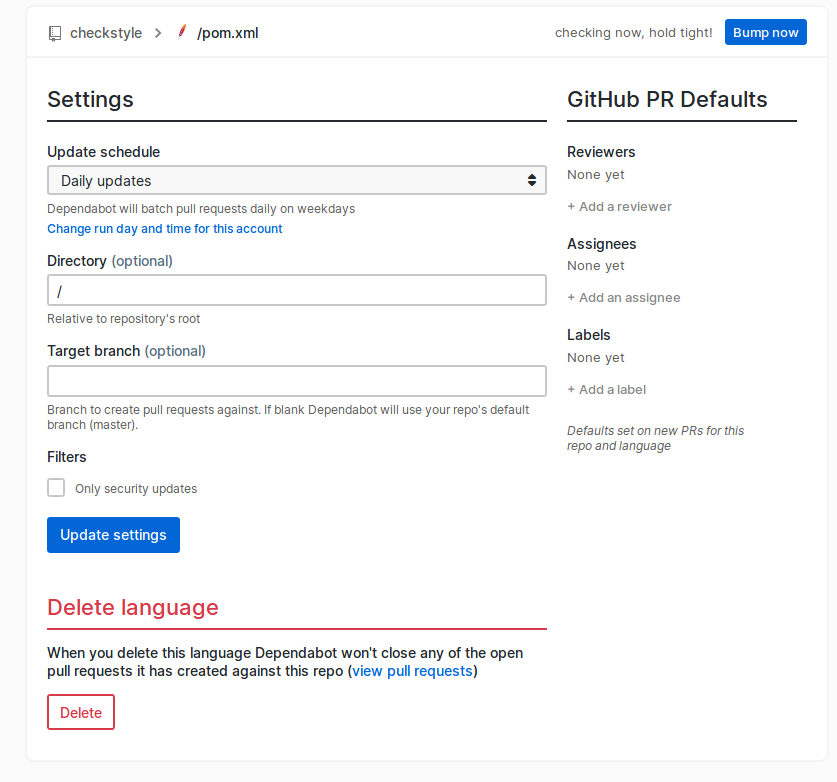Select the /pom.xml breadcrumb item
Viewport: 837px width, 782px height.
[x=228, y=32]
